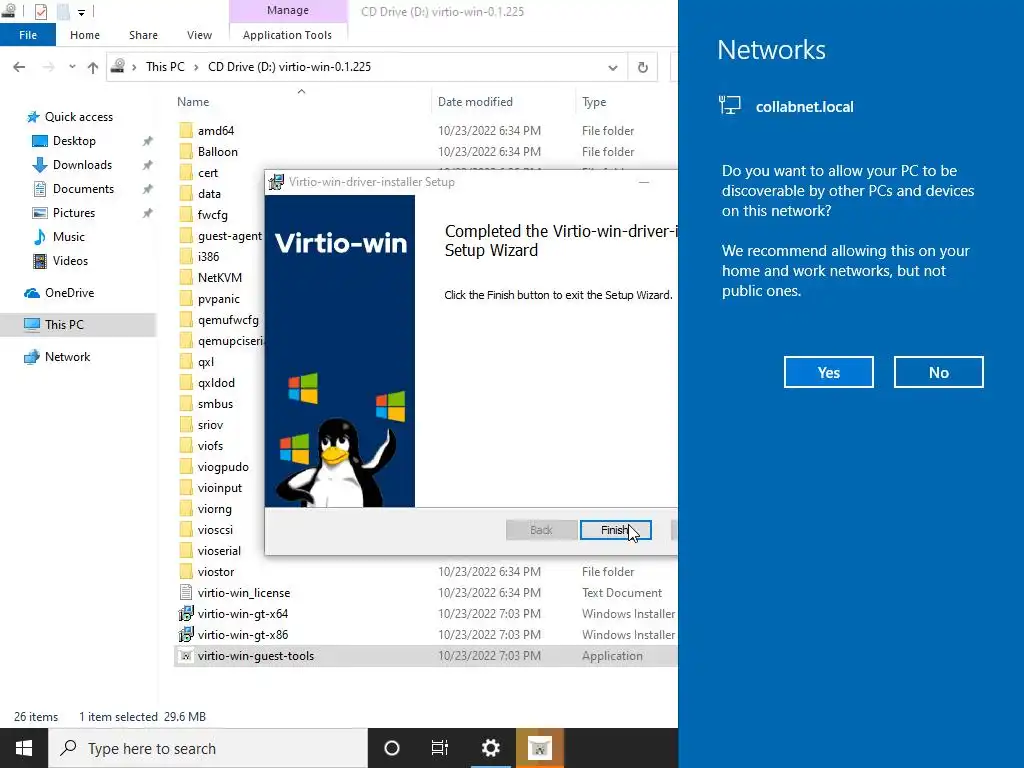Open the Windows Start menu
The image size is (1024, 768).
24,748
